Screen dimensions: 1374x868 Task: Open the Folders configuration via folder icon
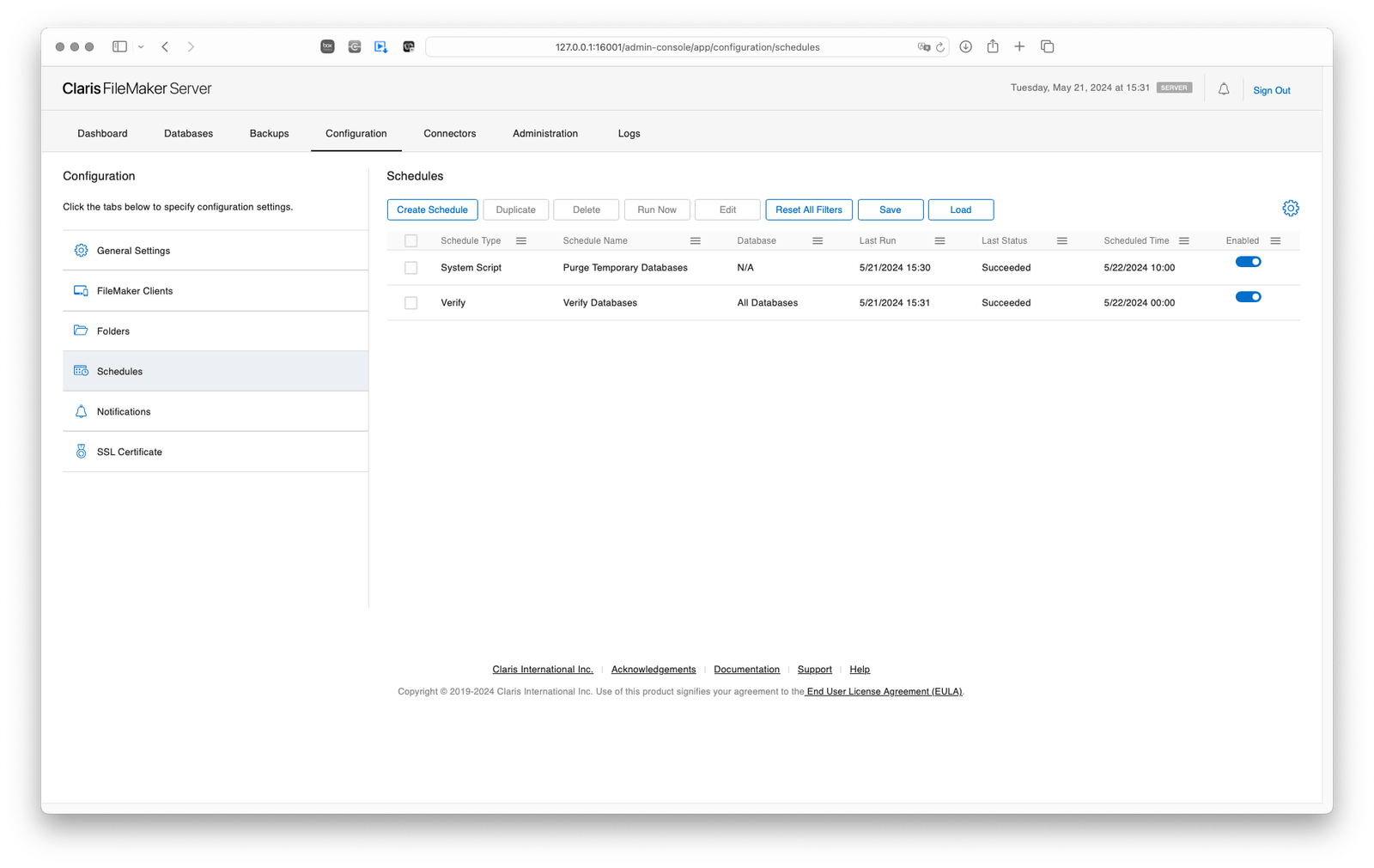81,331
